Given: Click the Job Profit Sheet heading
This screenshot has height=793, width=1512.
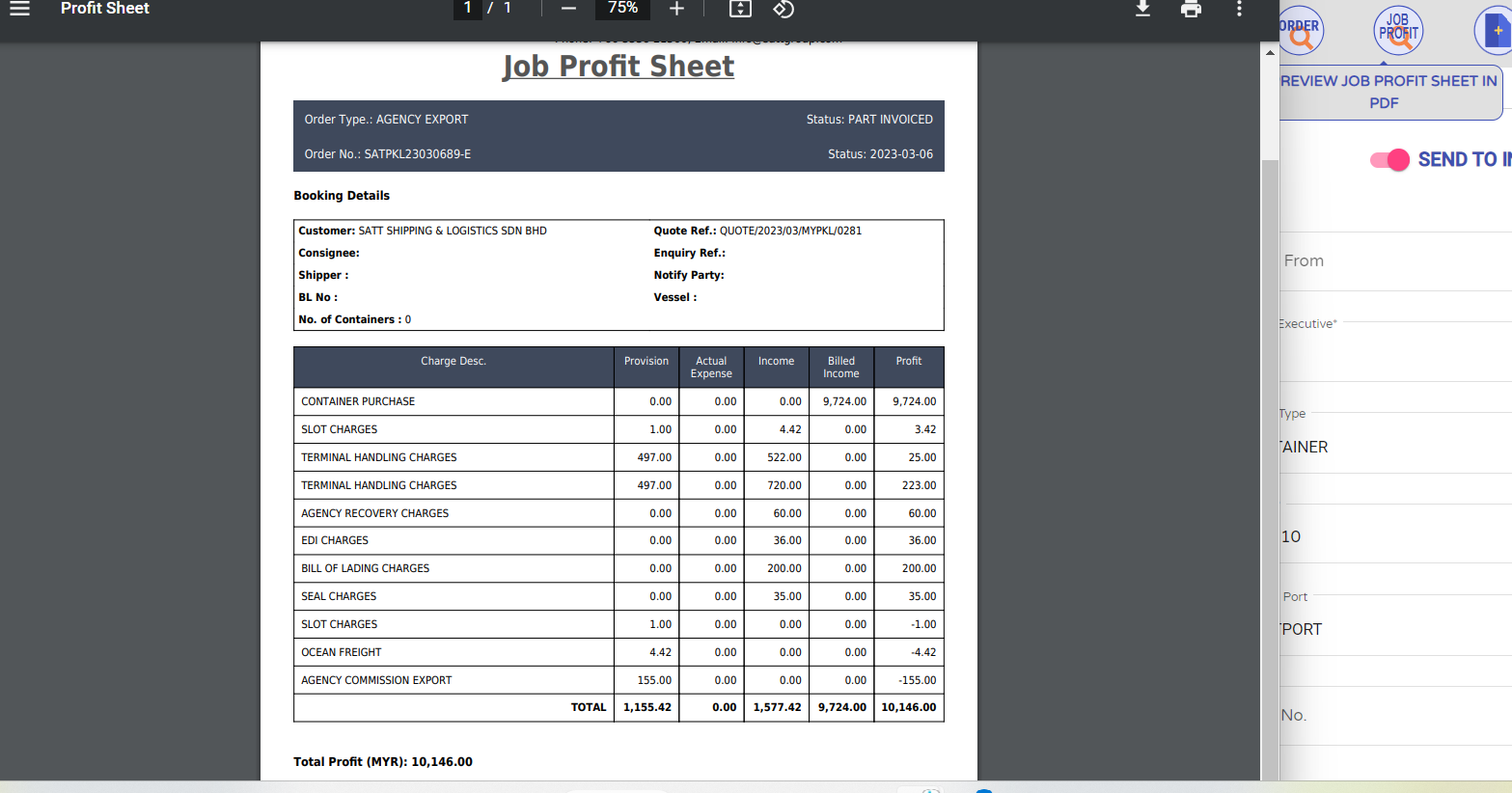Looking at the screenshot, I should pyautogui.click(x=619, y=67).
